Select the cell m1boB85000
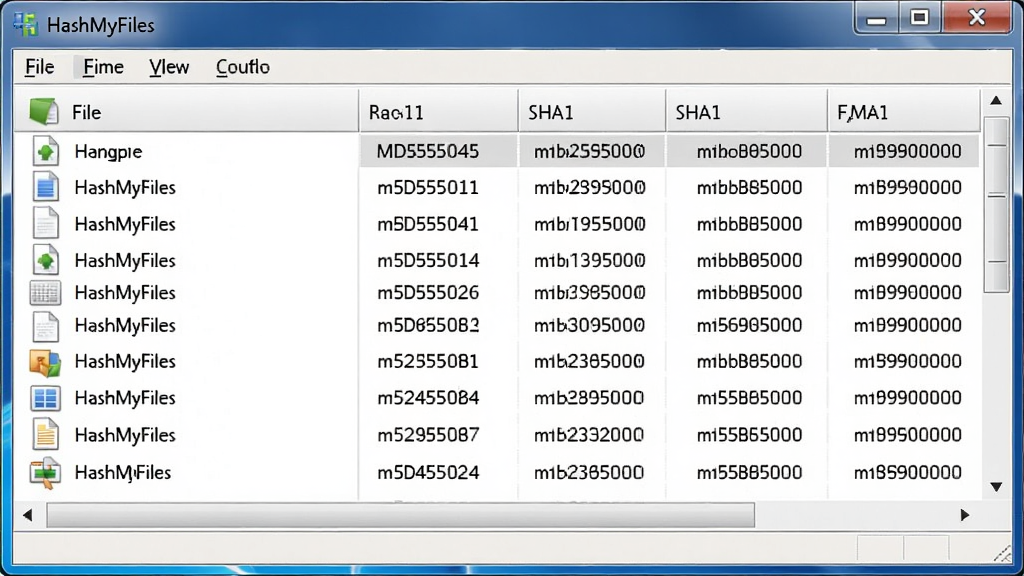Viewport: 1024px width, 576px height. tap(749, 152)
